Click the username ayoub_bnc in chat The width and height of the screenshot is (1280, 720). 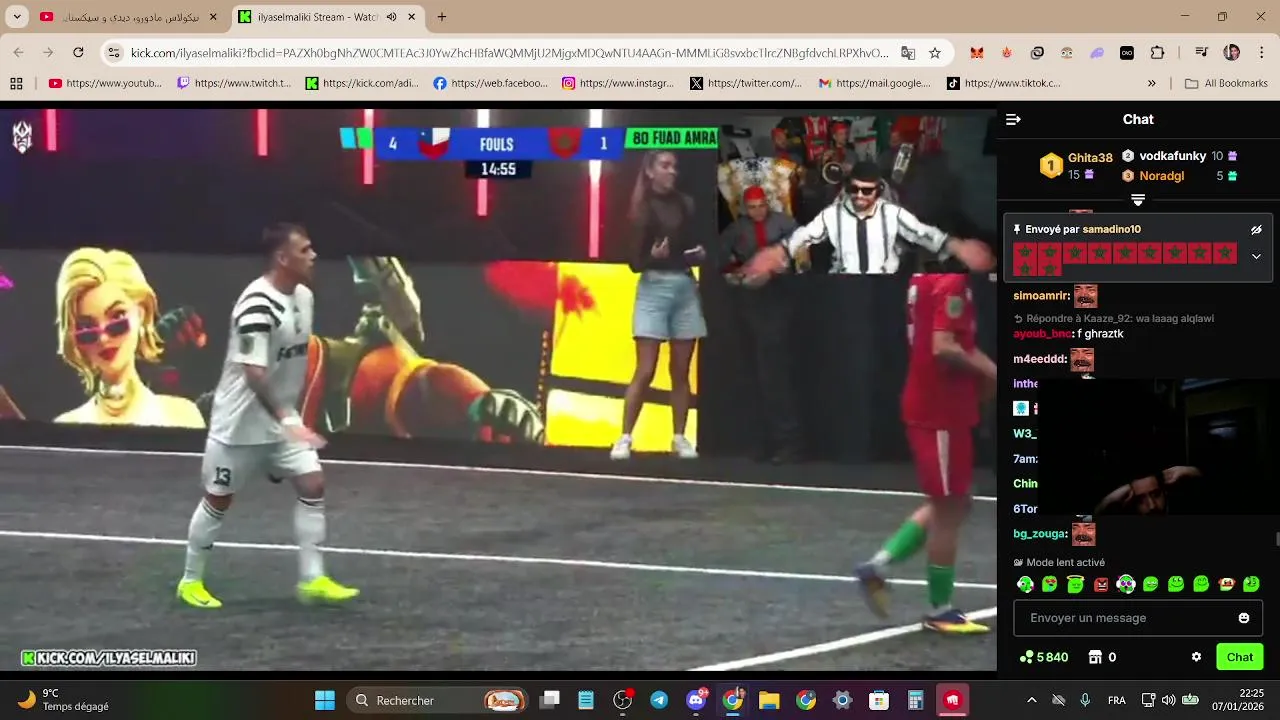tap(1042, 334)
